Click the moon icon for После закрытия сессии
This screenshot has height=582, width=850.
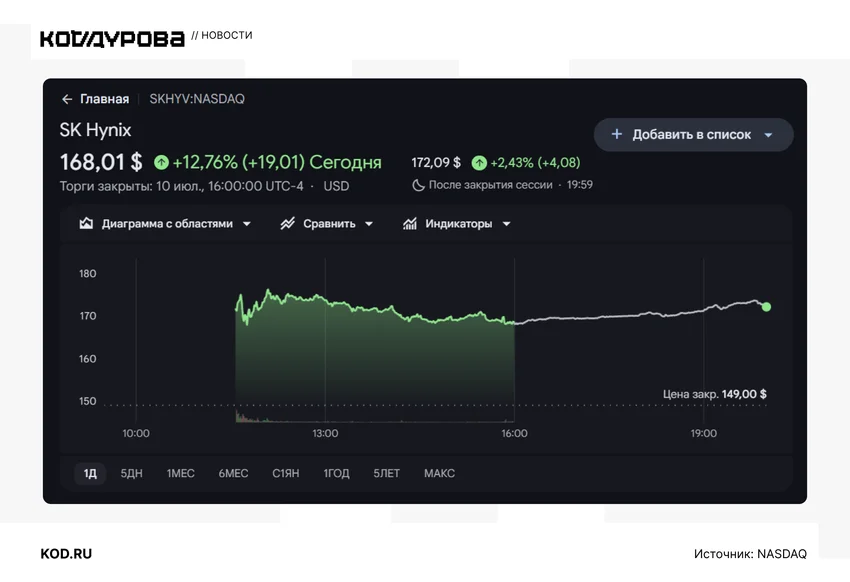click(x=418, y=185)
